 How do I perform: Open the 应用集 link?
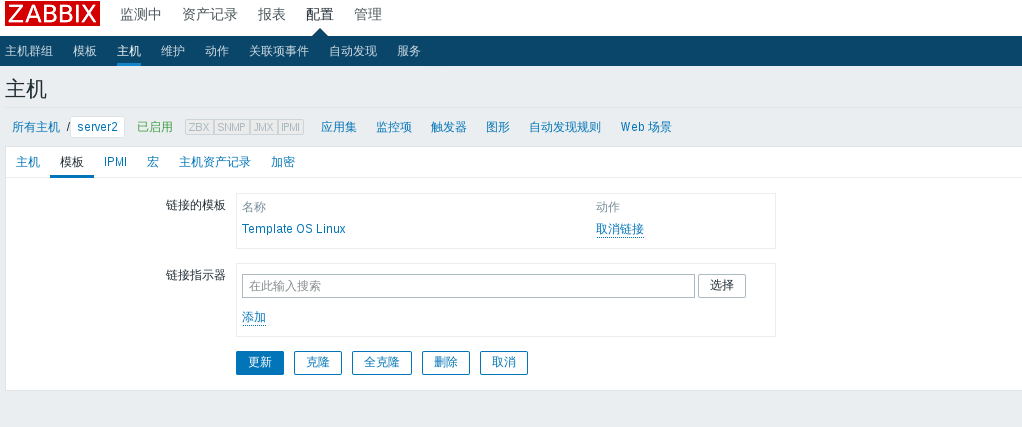(x=338, y=127)
